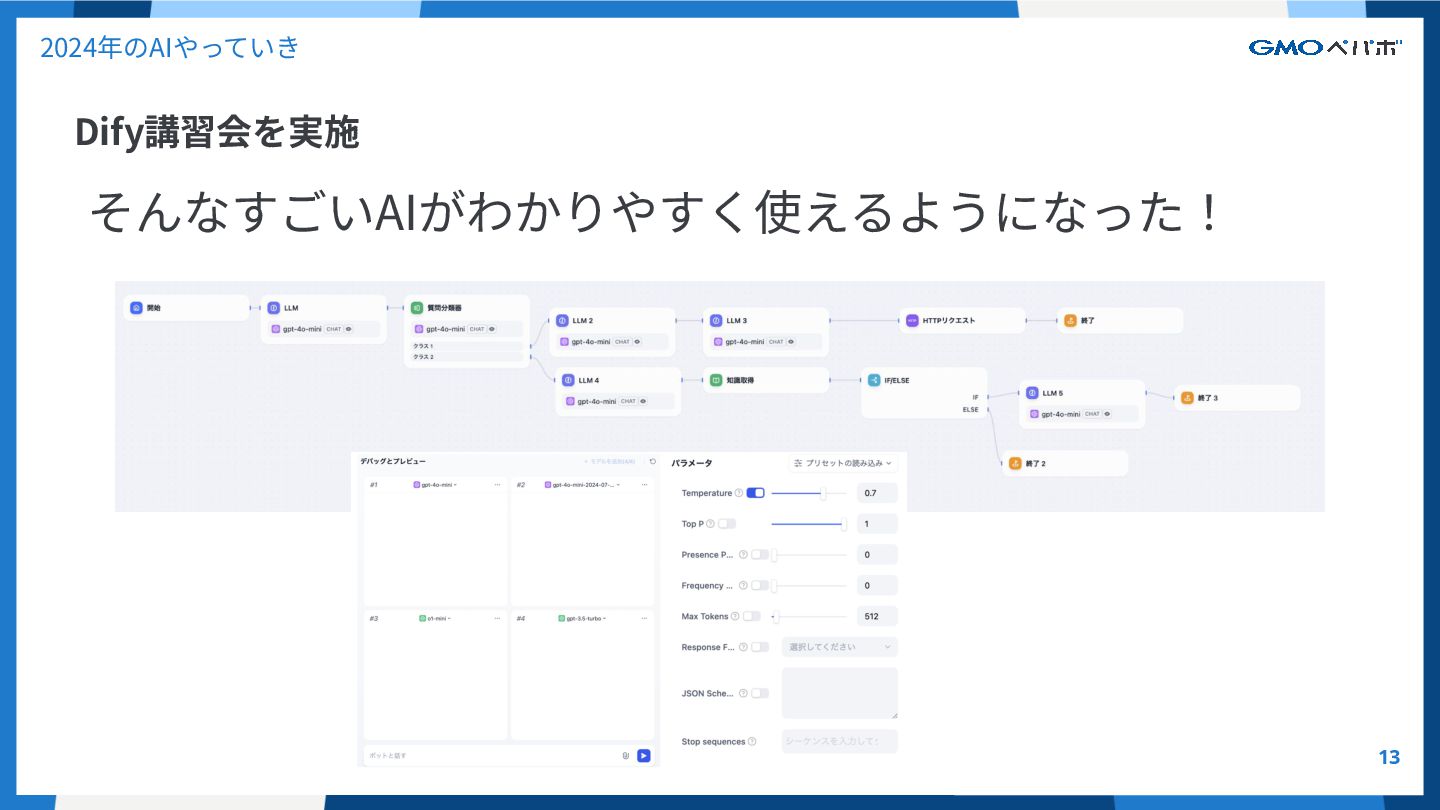Click the Top P slider
Viewport: 1440px width, 810px height.
tap(809, 524)
